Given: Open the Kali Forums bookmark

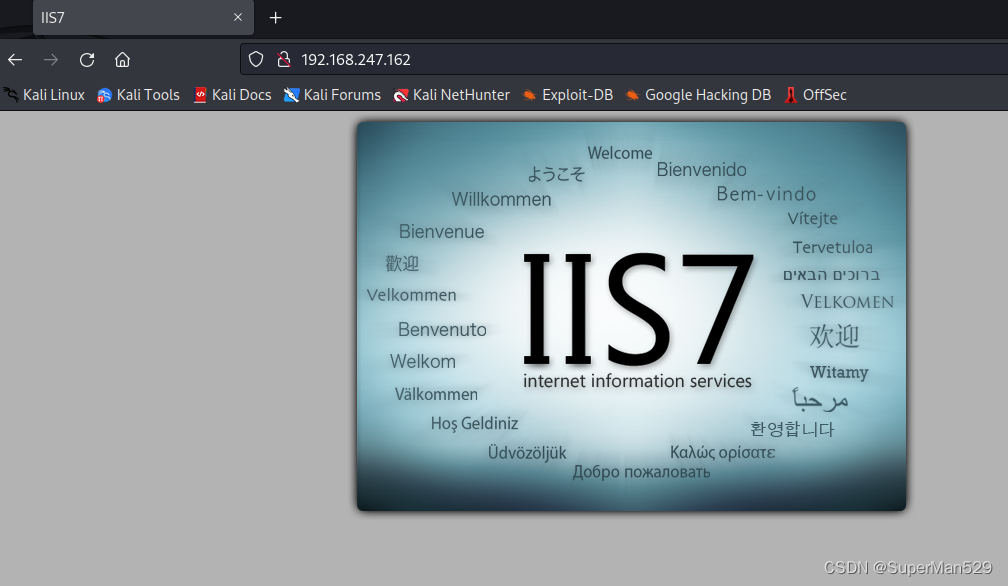Looking at the screenshot, I should [332, 95].
